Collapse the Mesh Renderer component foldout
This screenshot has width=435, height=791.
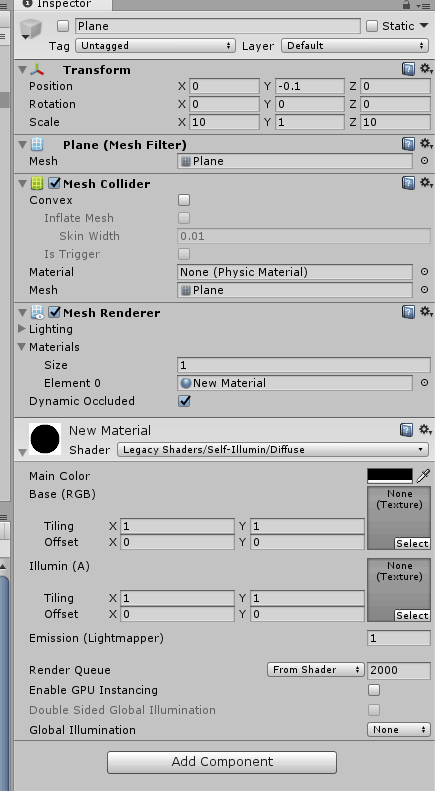tap(23, 313)
